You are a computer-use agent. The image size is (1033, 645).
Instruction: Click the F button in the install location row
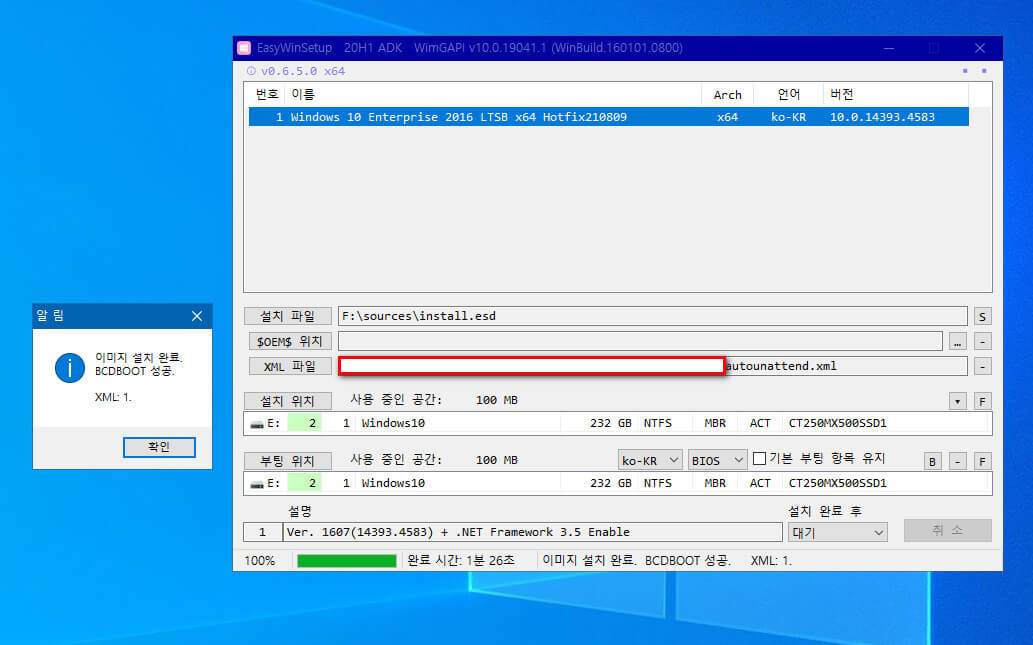(x=982, y=401)
